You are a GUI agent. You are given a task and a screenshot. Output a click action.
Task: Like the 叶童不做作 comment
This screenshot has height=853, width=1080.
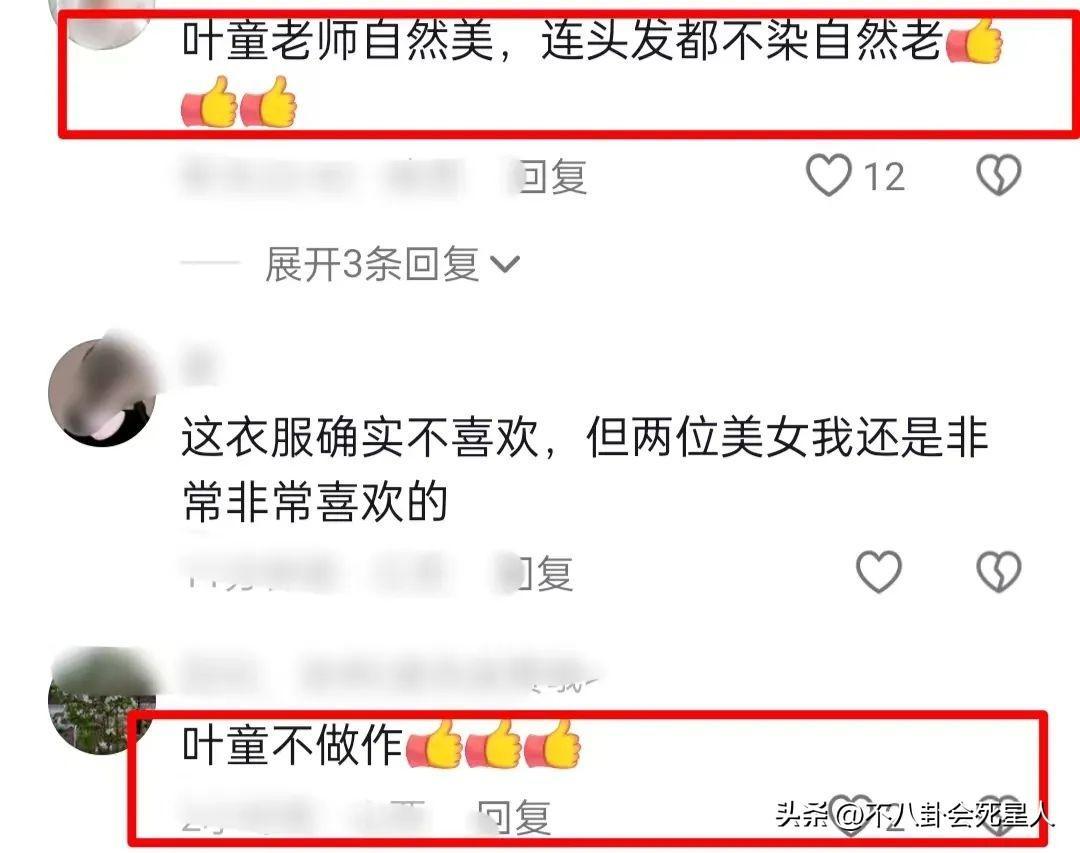pos(850,815)
